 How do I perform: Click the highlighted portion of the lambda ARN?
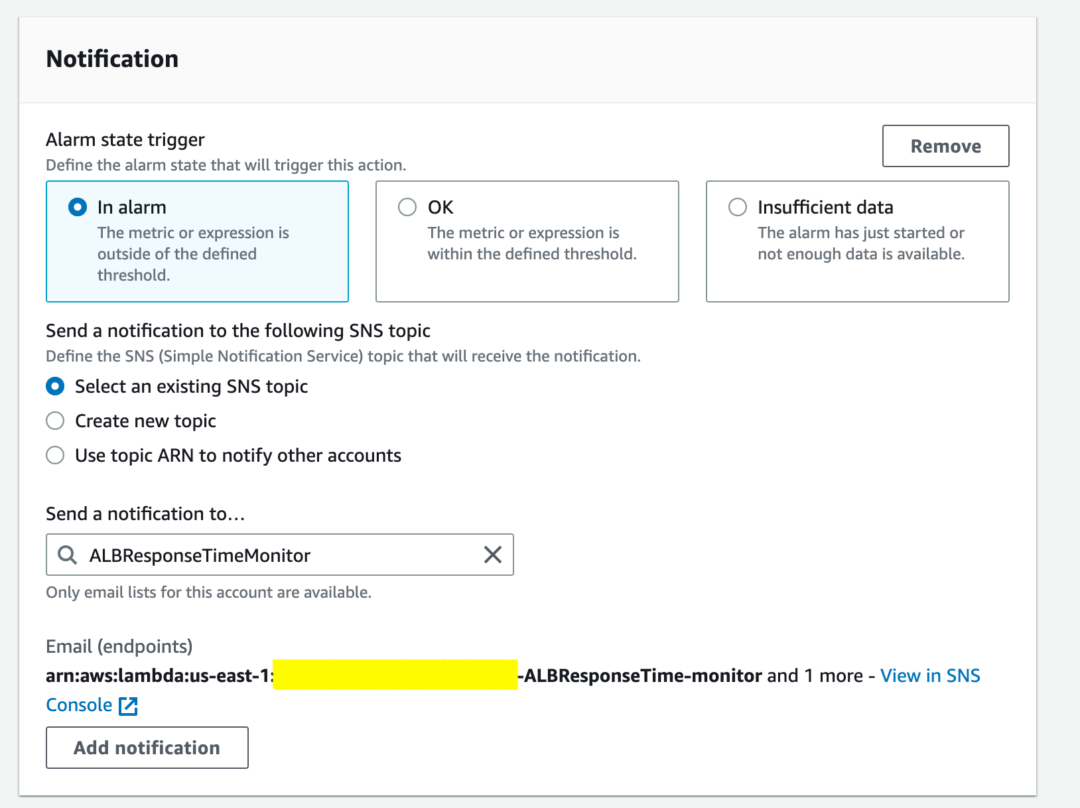(395, 675)
